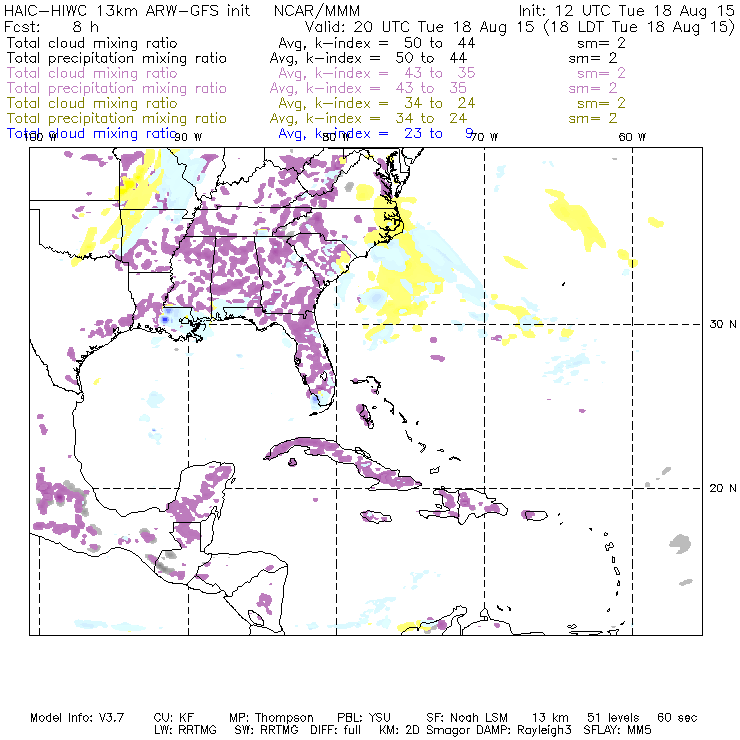
Task: Click the 'Init: 12 UTC Tue 18 Aug 15' text
Action: (627, 11)
